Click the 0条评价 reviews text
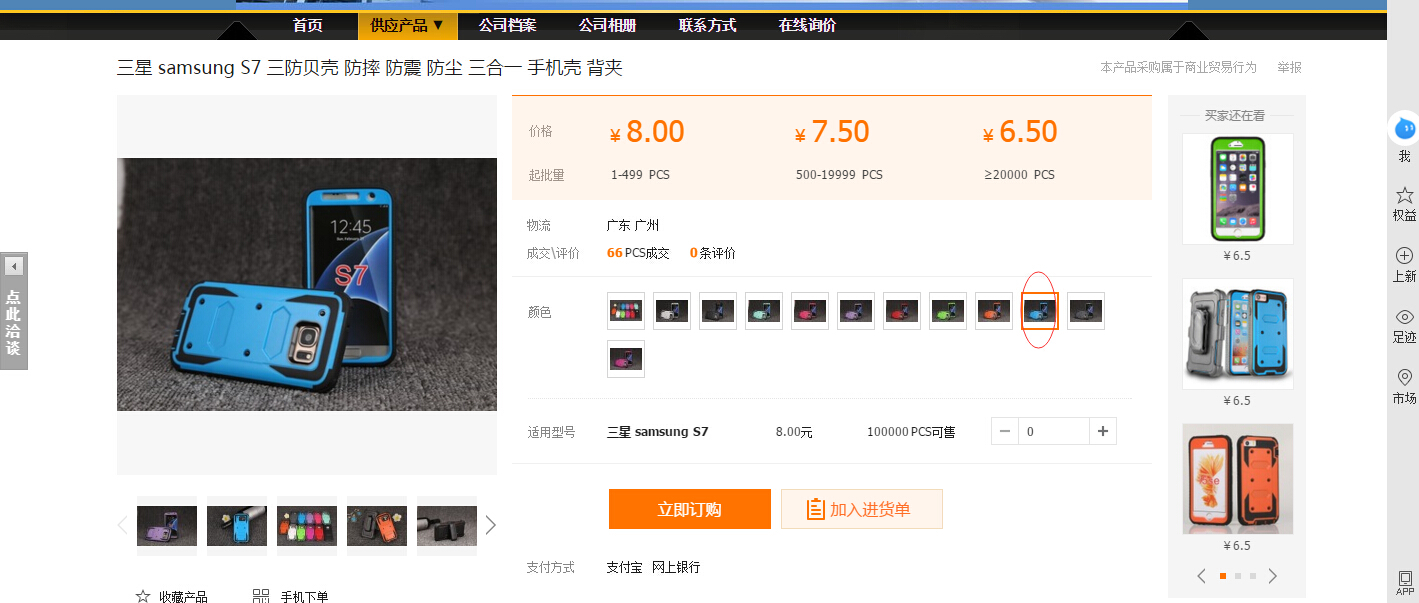 coord(713,253)
